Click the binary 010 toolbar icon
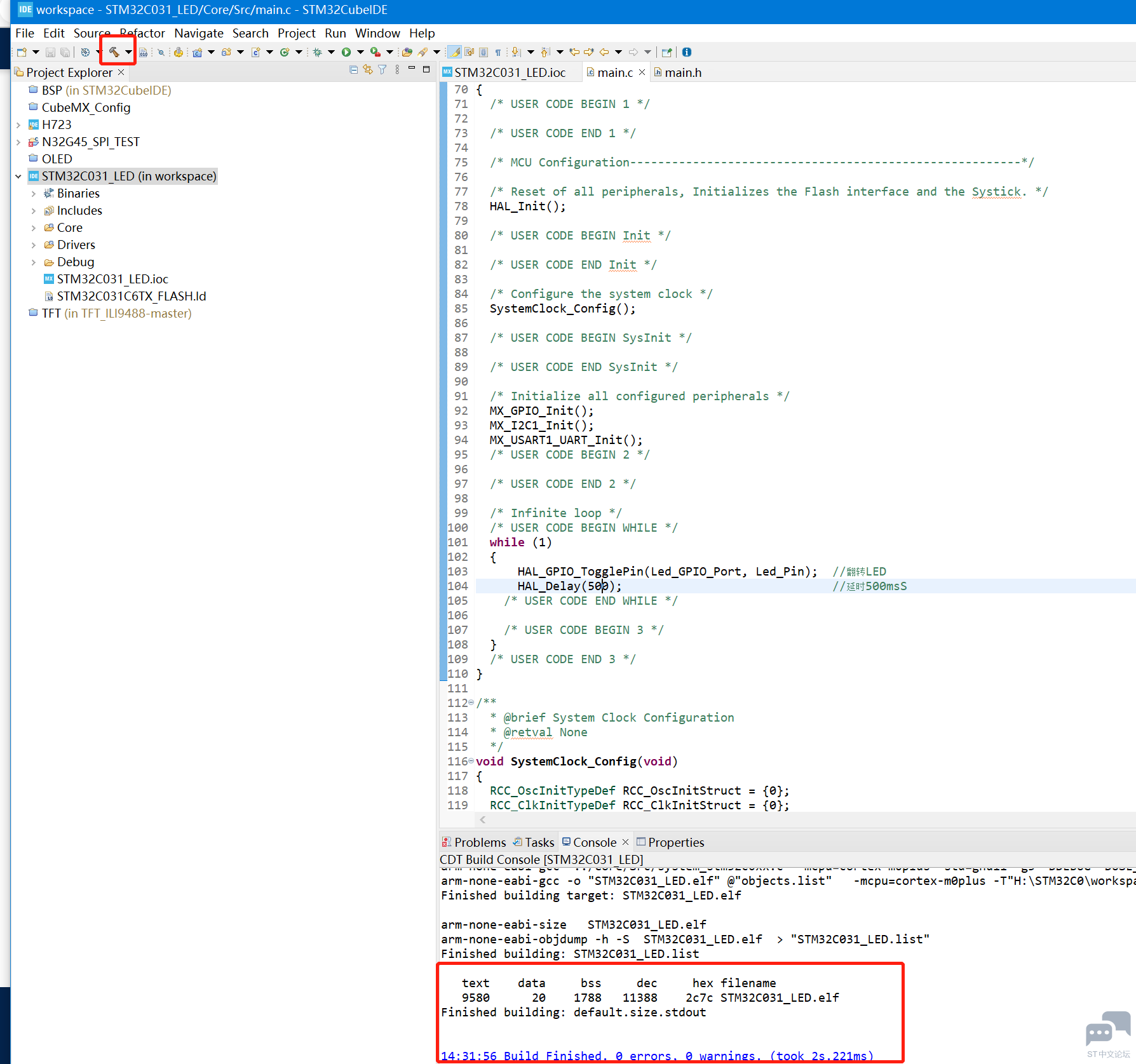The width and height of the screenshot is (1136, 1064). pyautogui.click(x=144, y=52)
